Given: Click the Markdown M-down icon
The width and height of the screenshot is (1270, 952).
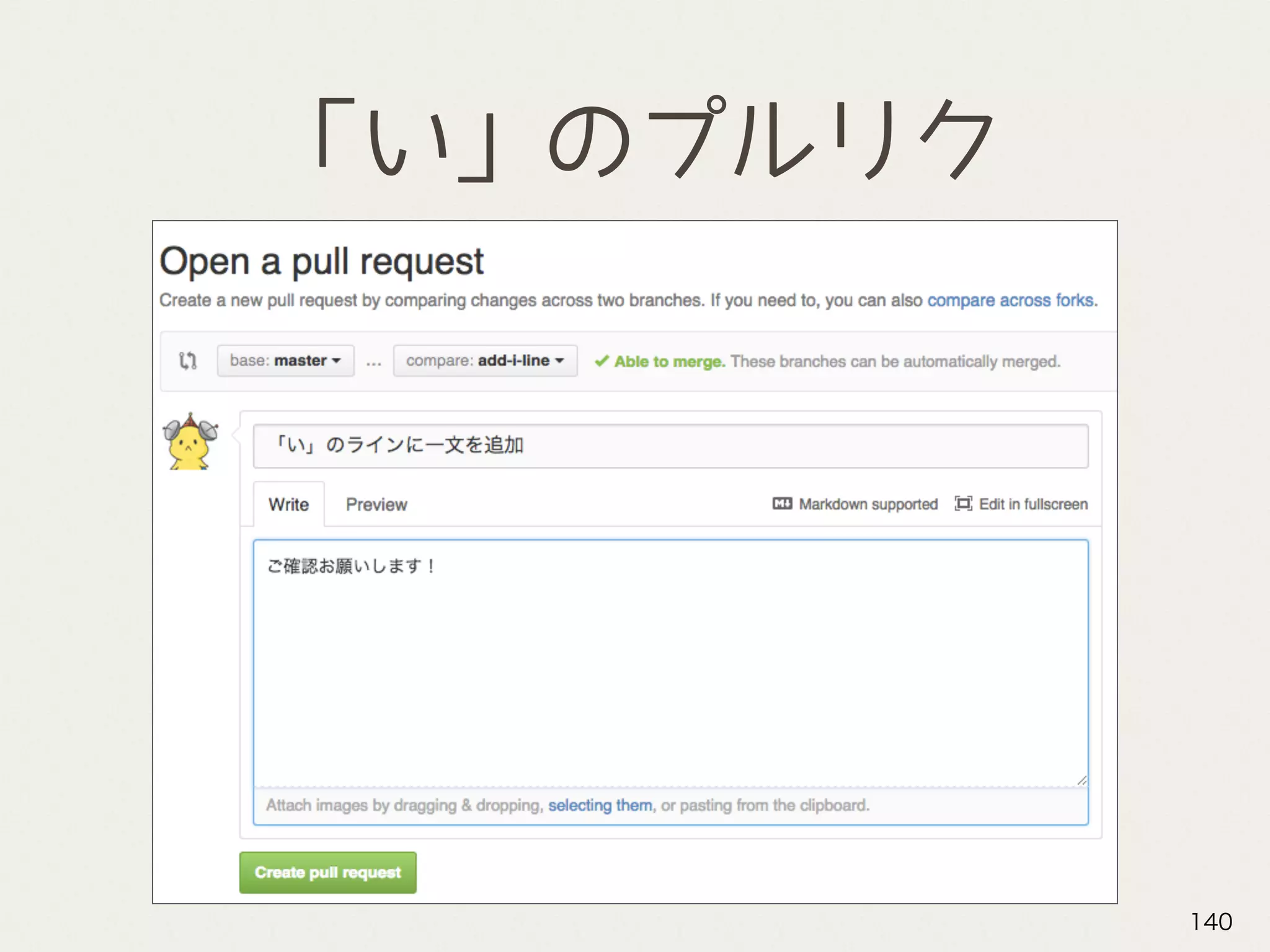Looking at the screenshot, I should [x=782, y=504].
